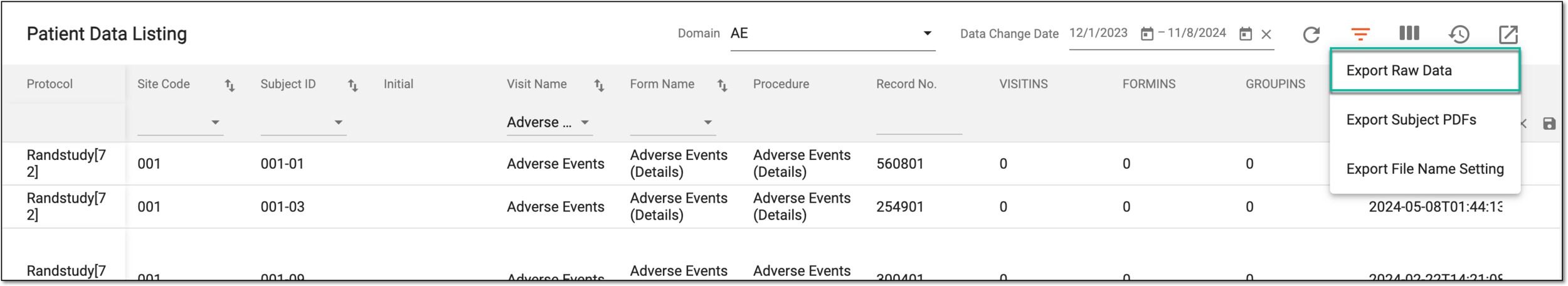Open the orange filter icon
Image resolution: width=1568 pixels, height=286 pixels.
pos(1360,34)
